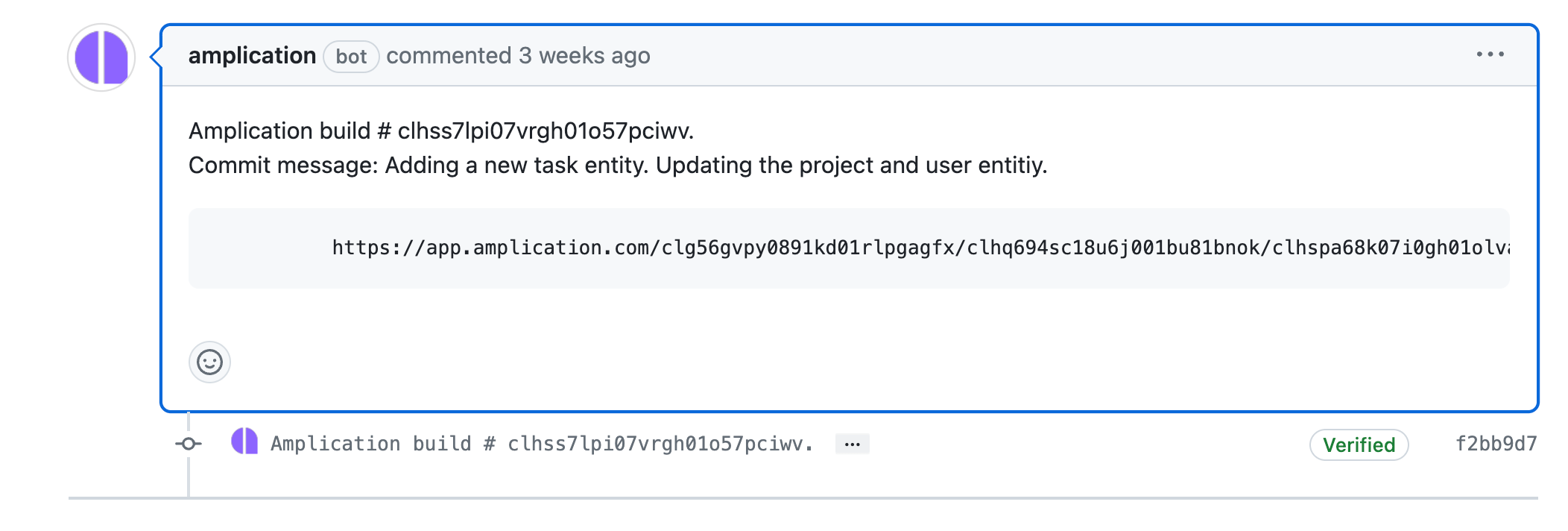Click the blank space right of the smiley button
Viewport: 1568px width, 531px height.
(820, 362)
